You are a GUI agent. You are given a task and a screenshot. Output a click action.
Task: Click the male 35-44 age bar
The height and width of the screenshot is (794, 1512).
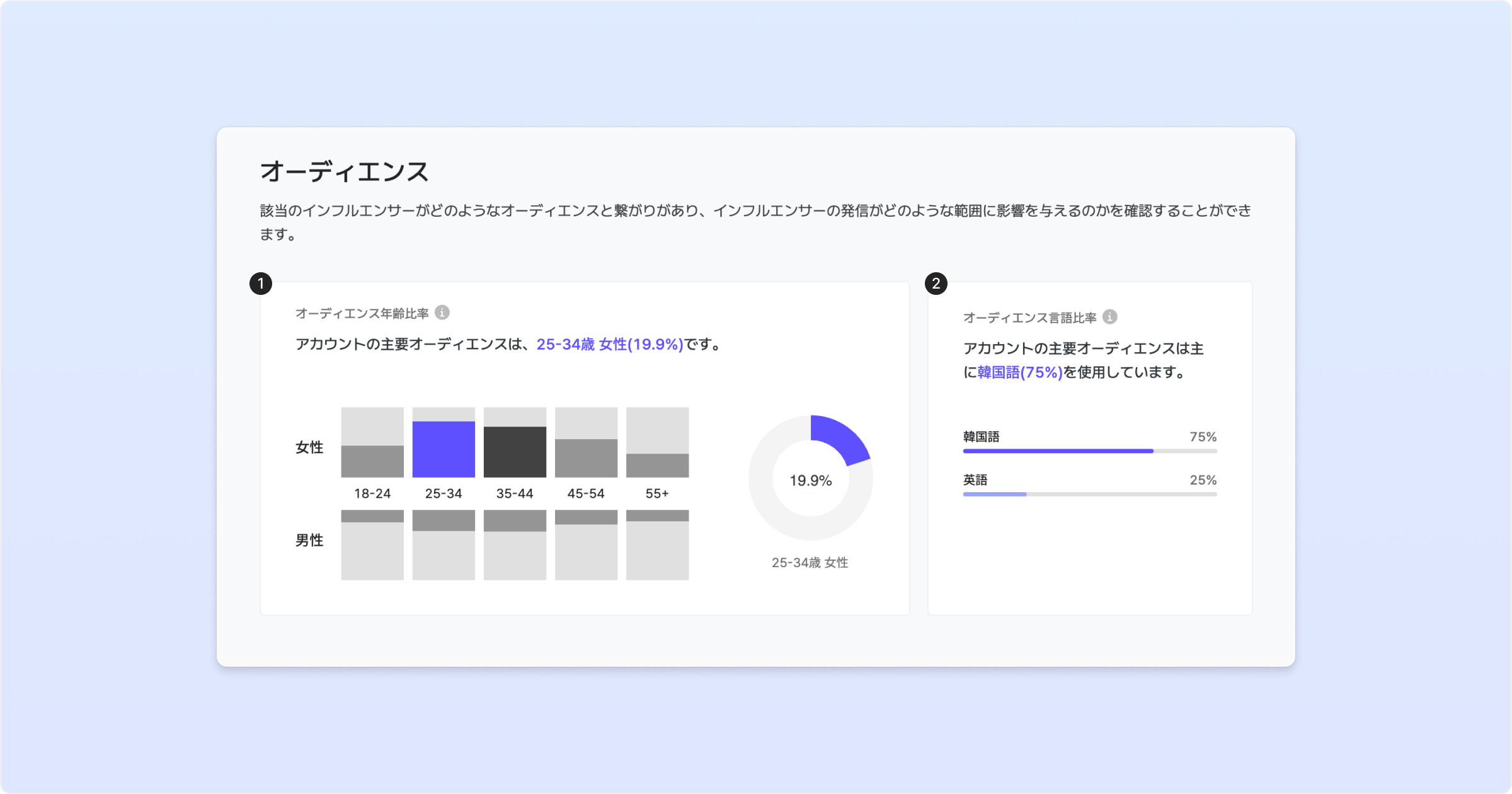515,521
